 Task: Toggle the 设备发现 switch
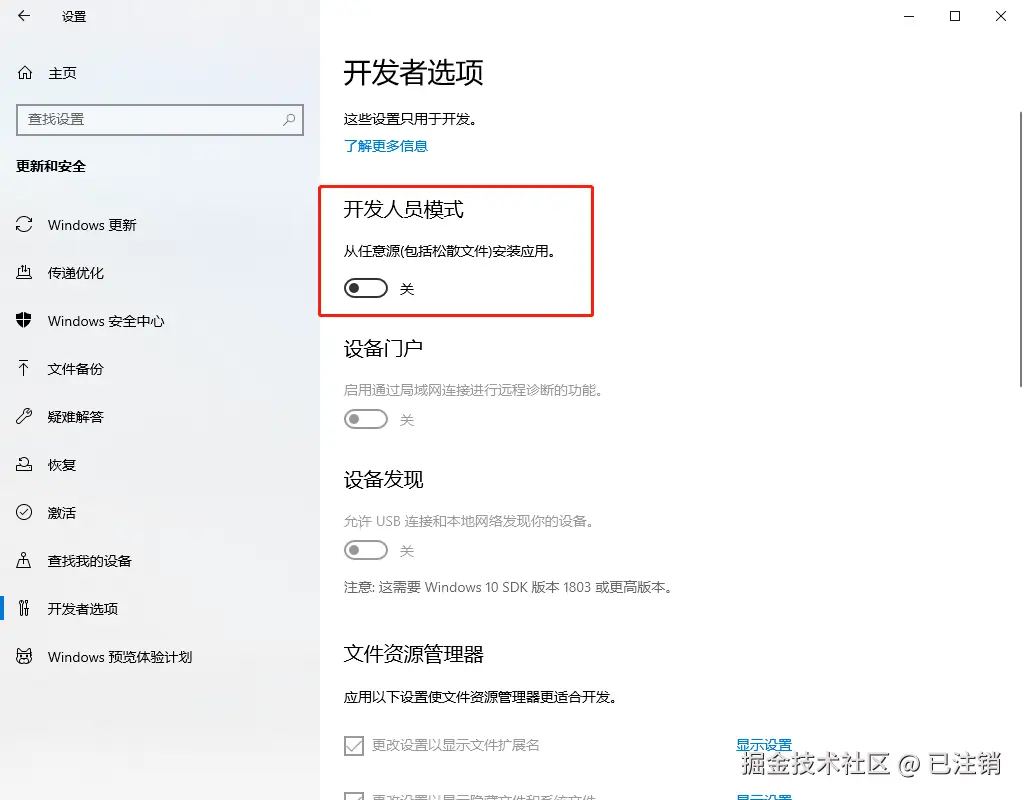point(366,551)
